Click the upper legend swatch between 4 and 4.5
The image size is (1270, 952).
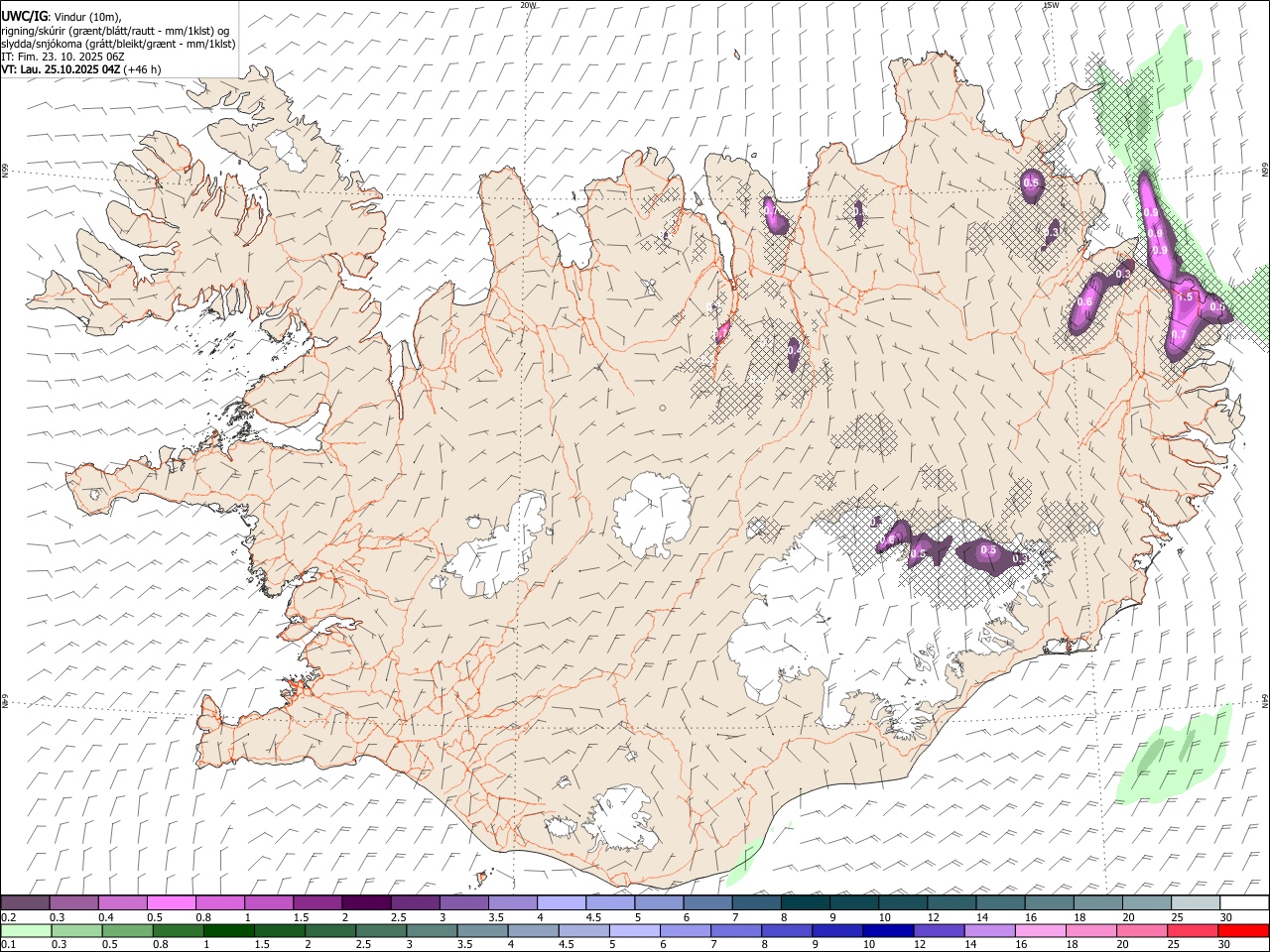click(x=562, y=903)
